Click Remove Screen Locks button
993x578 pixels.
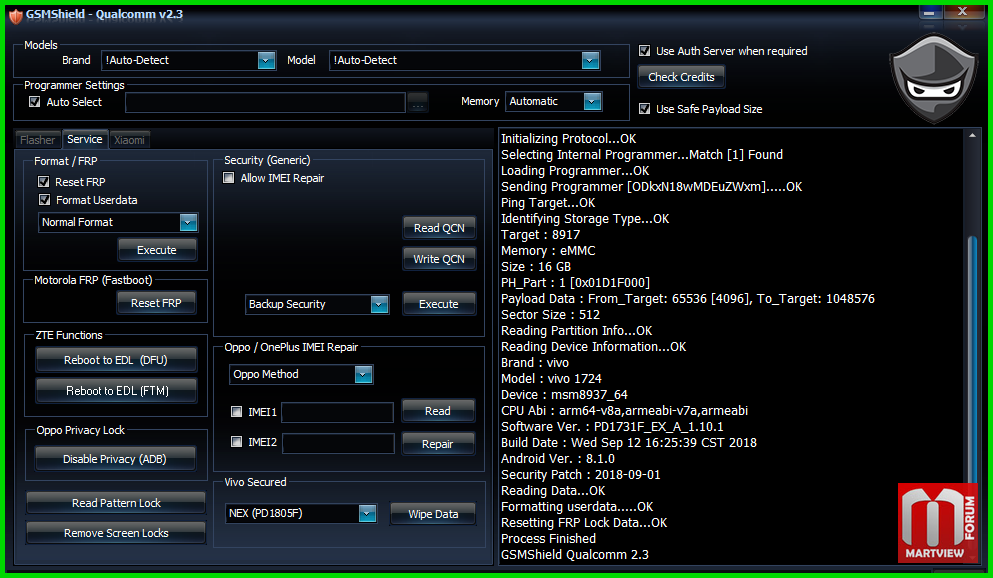(116, 533)
